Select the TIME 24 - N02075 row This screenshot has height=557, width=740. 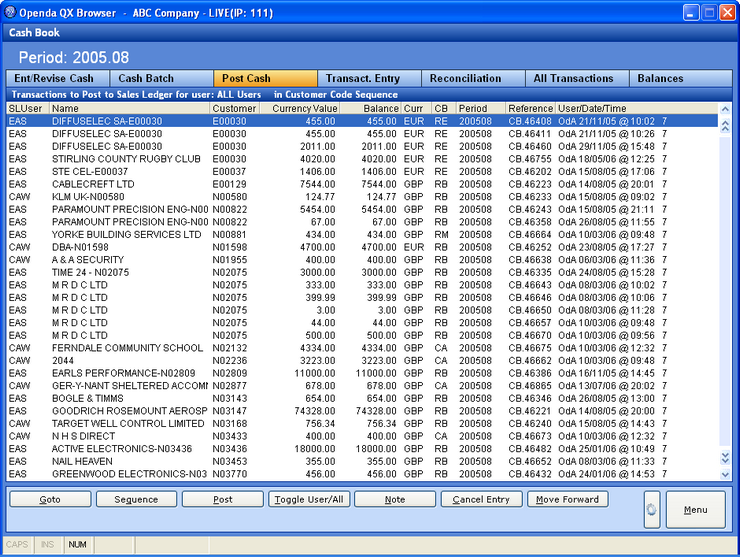coord(362,272)
